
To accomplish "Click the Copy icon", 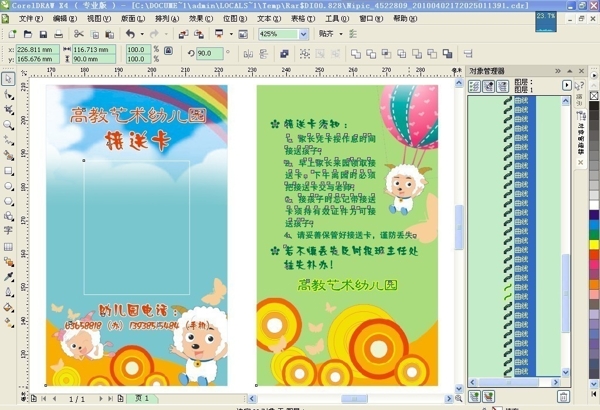I will coord(95,34).
